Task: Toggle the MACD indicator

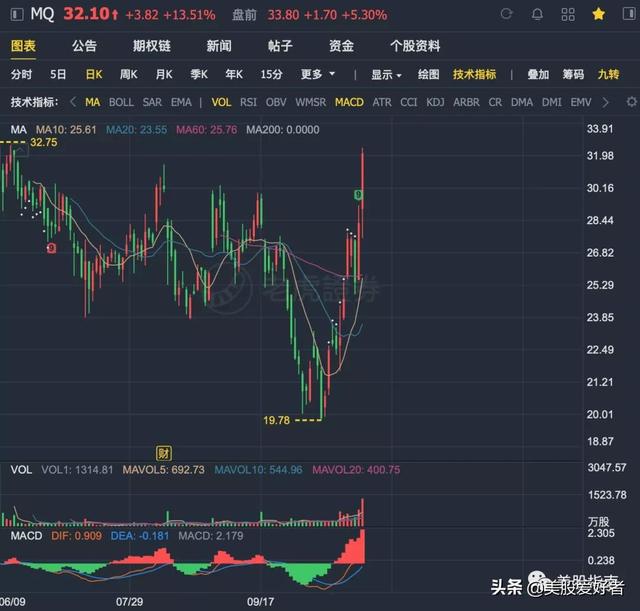Action: tap(349, 102)
